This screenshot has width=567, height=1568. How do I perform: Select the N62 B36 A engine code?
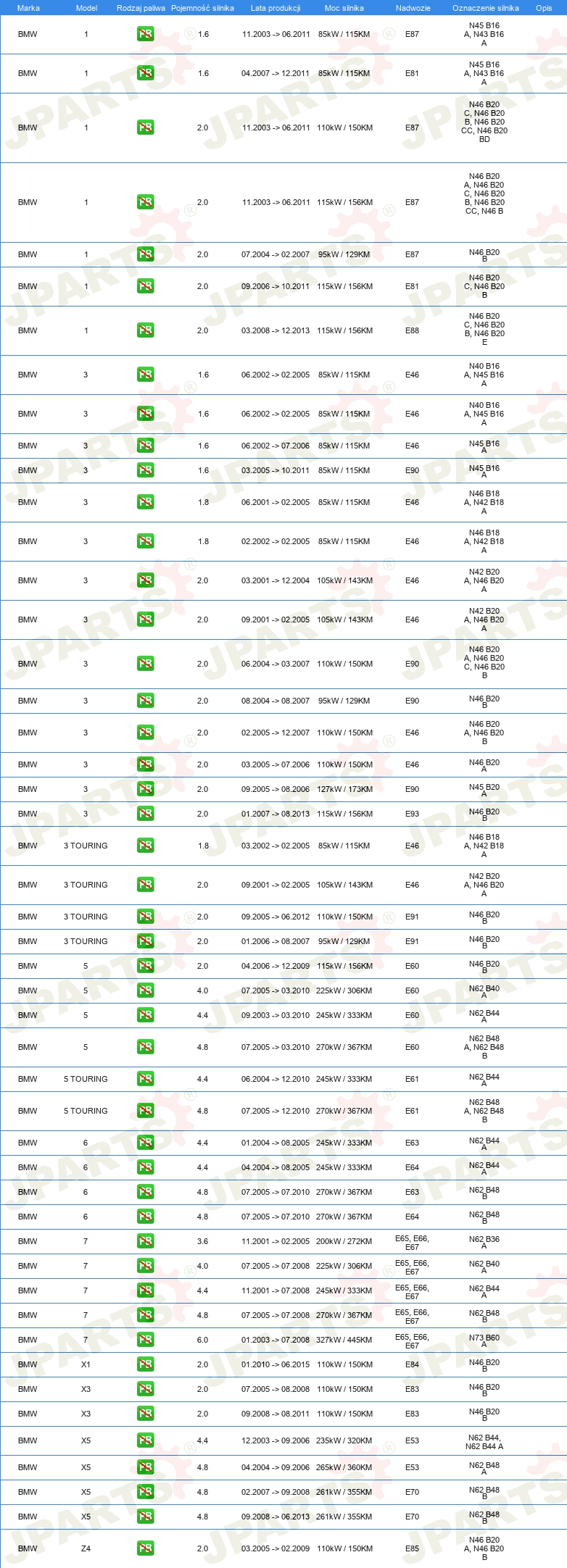coord(484,1242)
